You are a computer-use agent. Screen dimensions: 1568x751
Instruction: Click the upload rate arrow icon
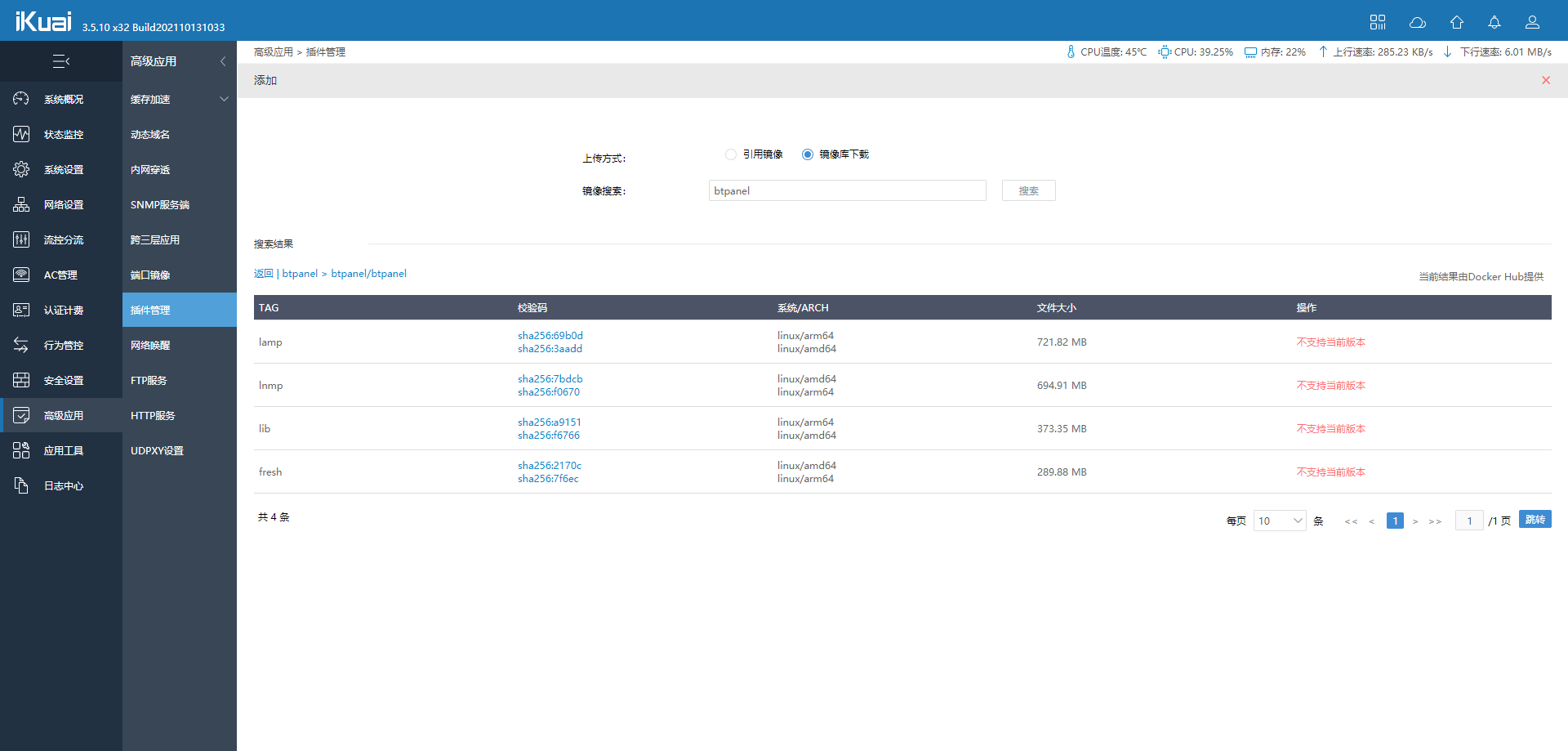point(1323,51)
